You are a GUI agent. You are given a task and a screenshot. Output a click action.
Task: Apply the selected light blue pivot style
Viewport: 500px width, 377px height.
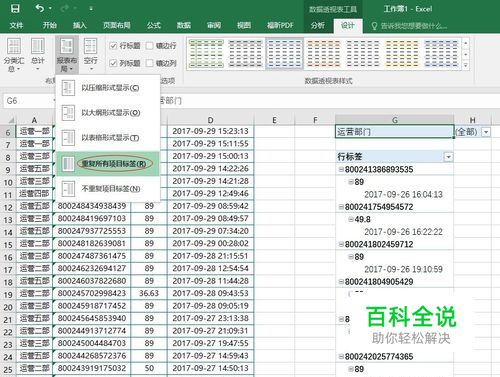pos(284,53)
